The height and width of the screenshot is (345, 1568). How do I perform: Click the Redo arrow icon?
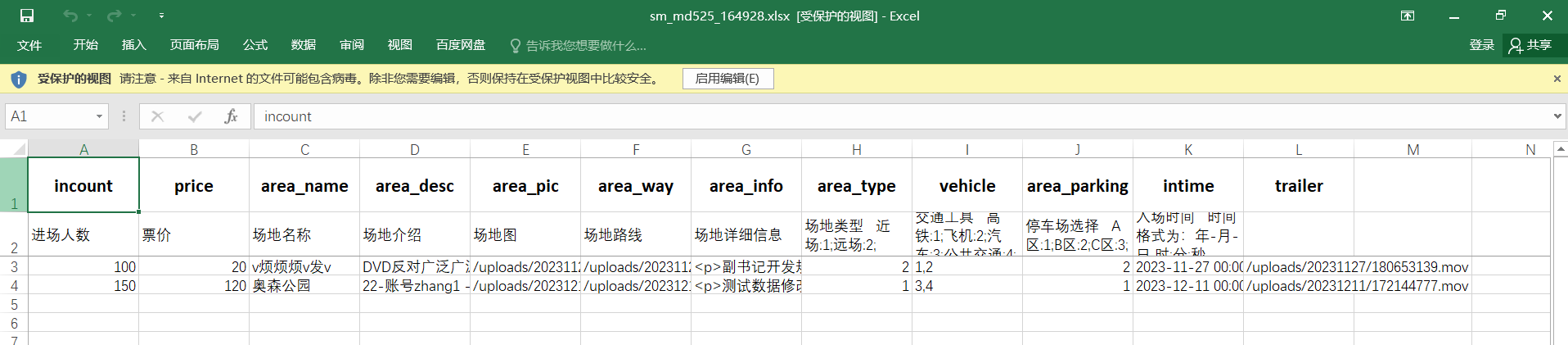pyautogui.click(x=114, y=16)
